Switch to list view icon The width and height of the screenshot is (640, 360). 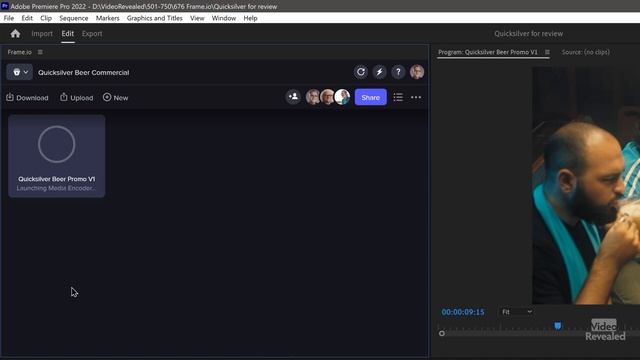point(398,97)
